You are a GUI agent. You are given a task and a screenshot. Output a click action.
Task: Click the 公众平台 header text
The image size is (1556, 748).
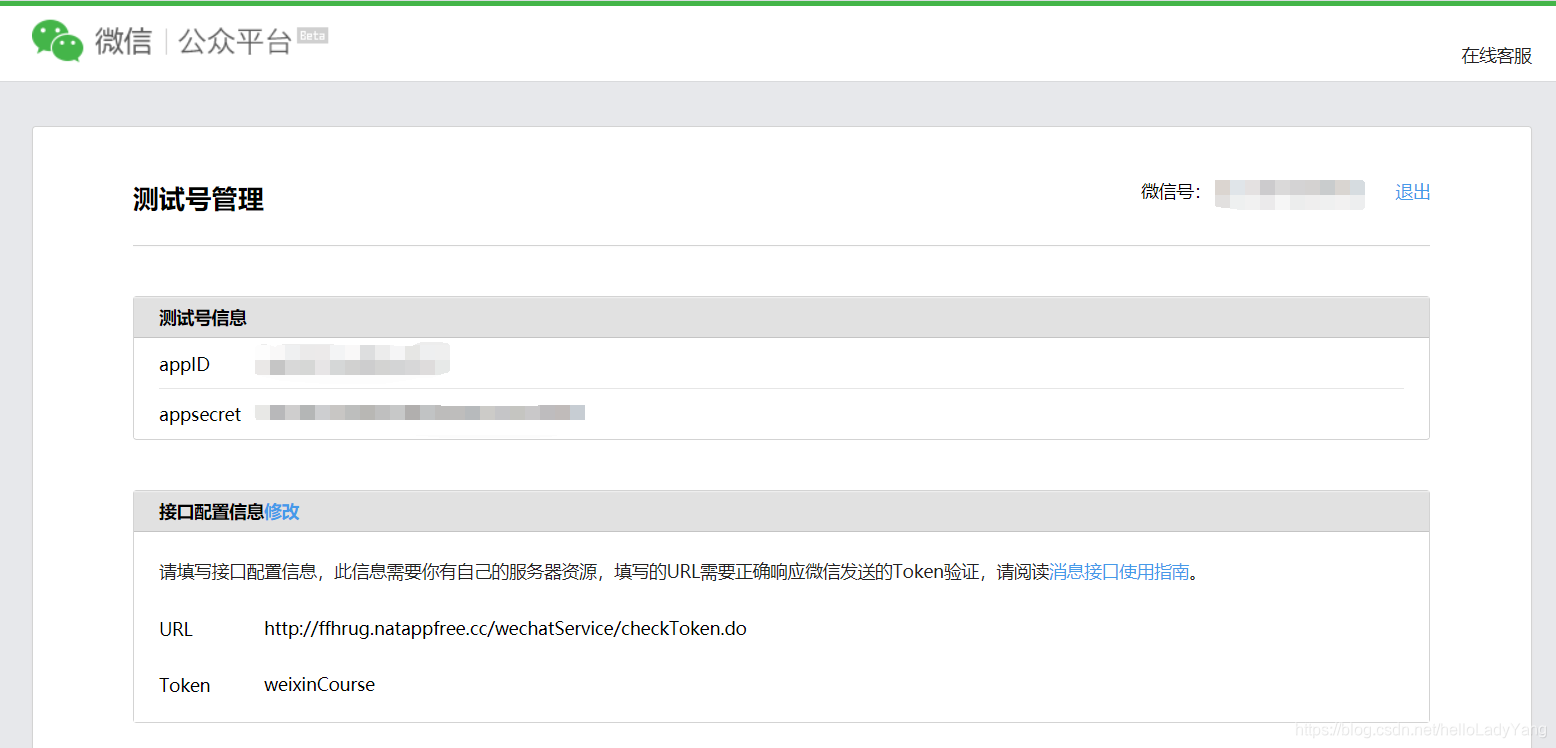[x=235, y=41]
